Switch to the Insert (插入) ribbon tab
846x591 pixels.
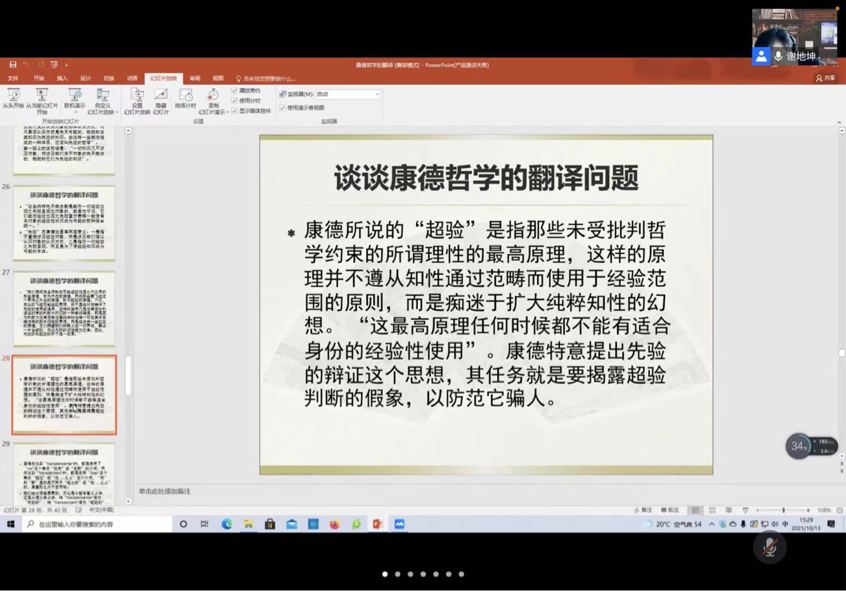tap(62, 78)
